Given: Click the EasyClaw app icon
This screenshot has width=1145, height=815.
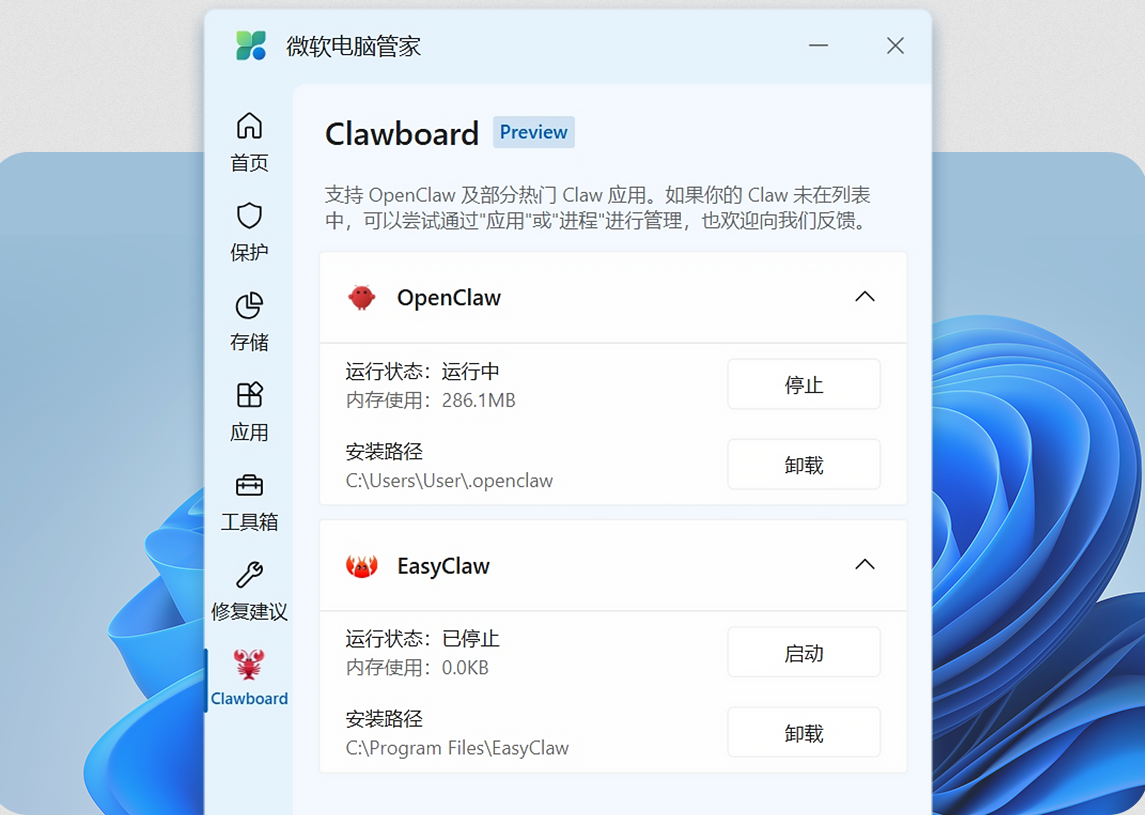Looking at the screenshot, I should tap(361, 565).
